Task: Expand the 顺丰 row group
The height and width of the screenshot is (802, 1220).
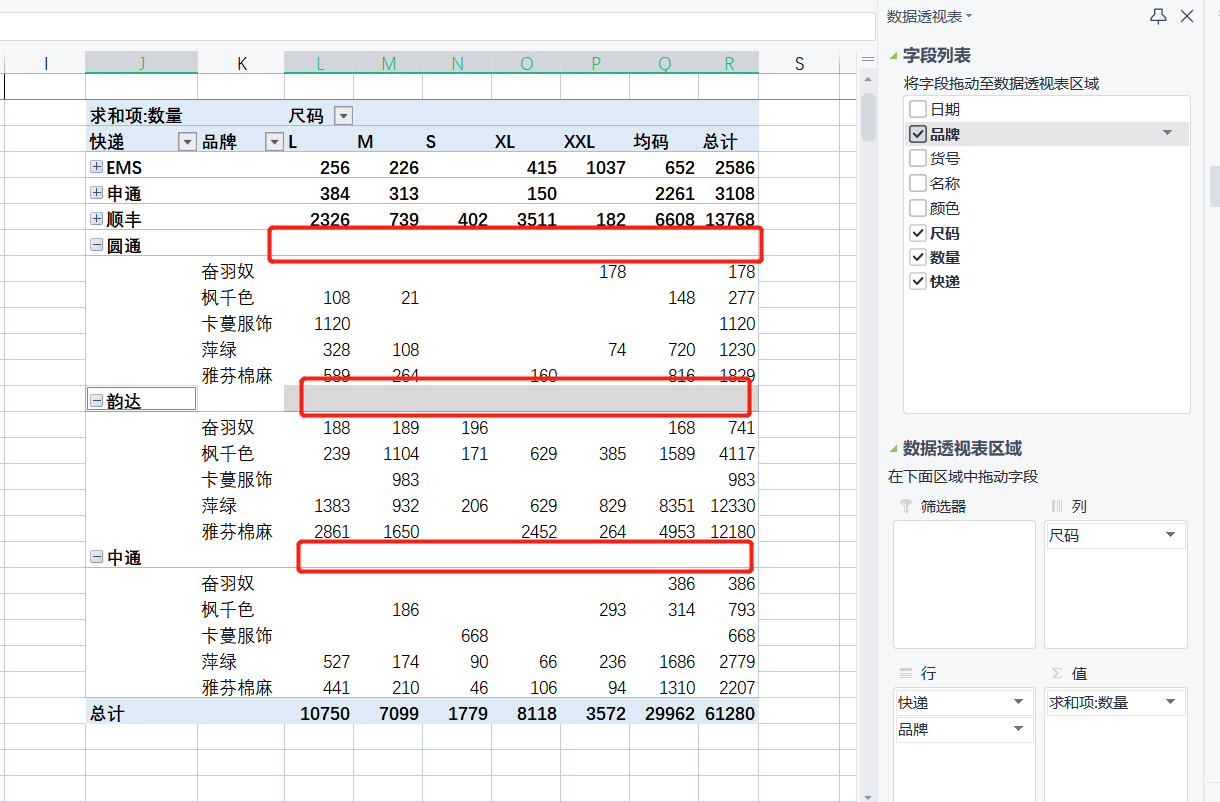Action: 97,219
